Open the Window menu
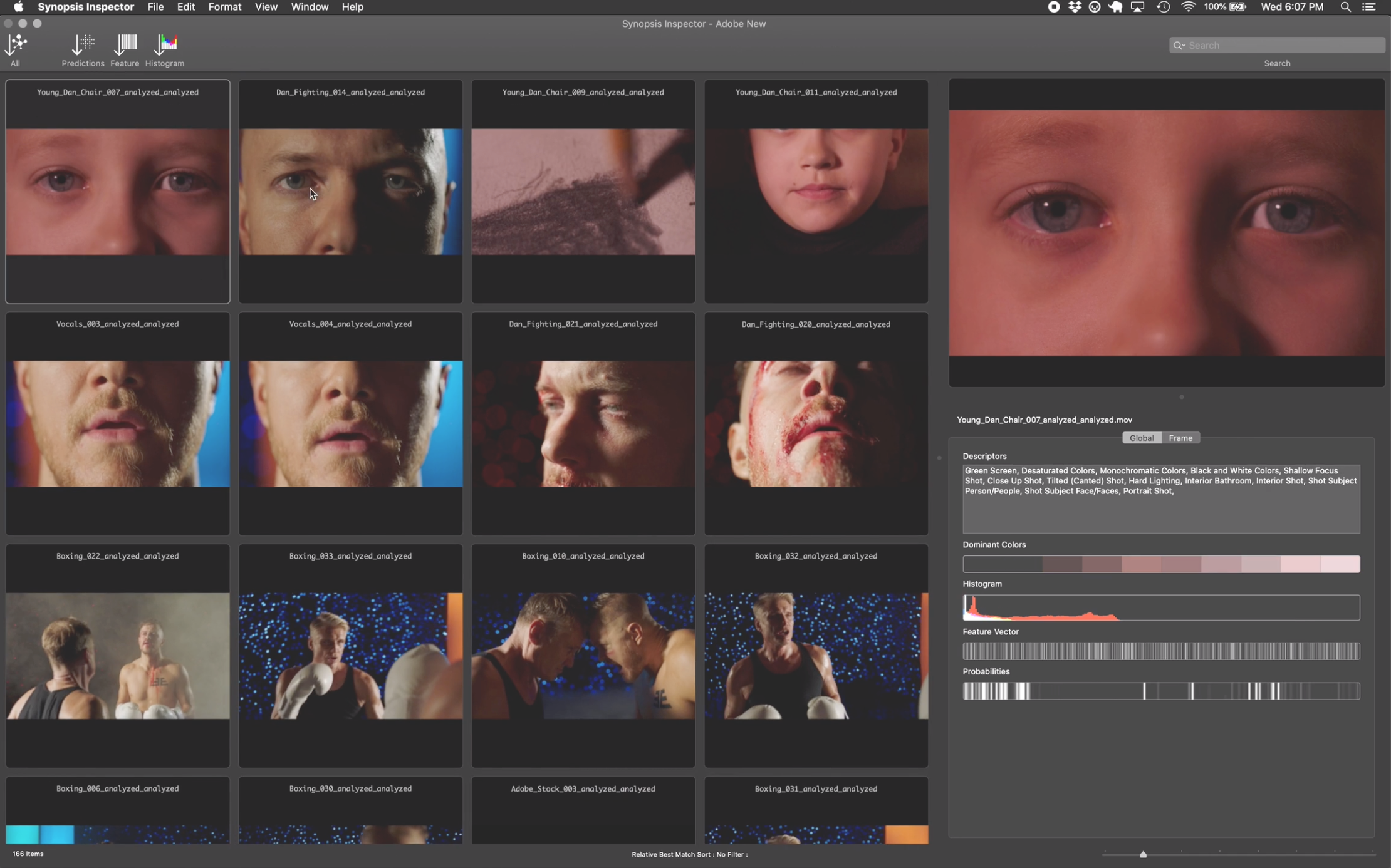Image resolution: width=1391 pixels, height=868 pixels. coord(310,7)
